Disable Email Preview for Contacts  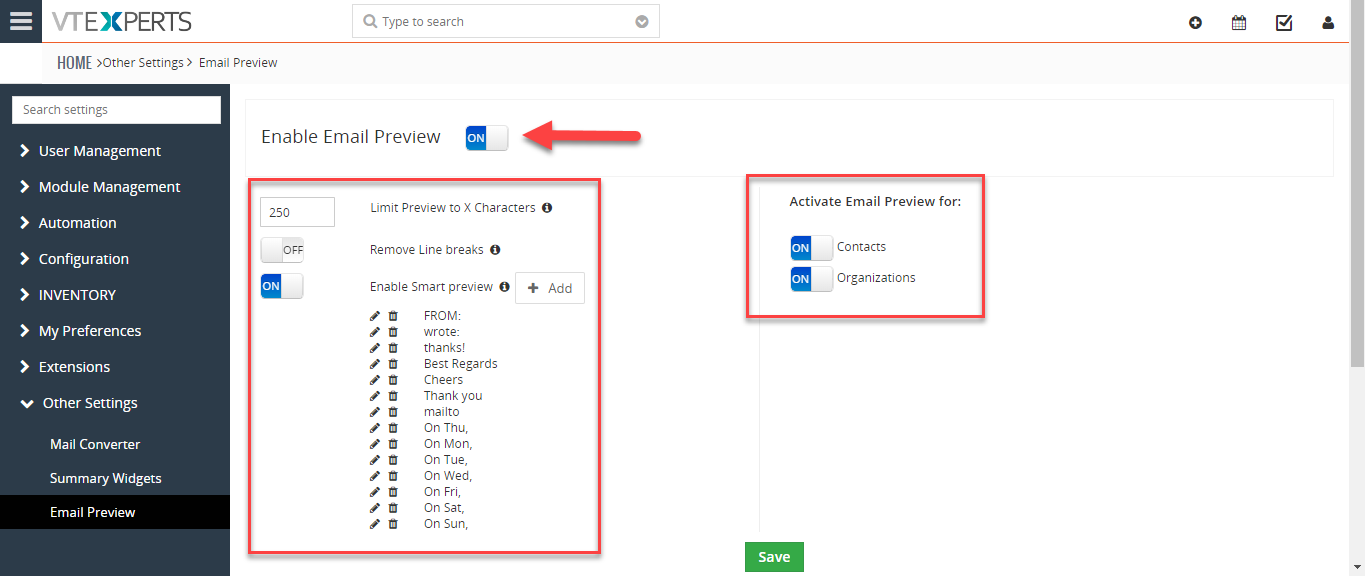pos(811,248)
